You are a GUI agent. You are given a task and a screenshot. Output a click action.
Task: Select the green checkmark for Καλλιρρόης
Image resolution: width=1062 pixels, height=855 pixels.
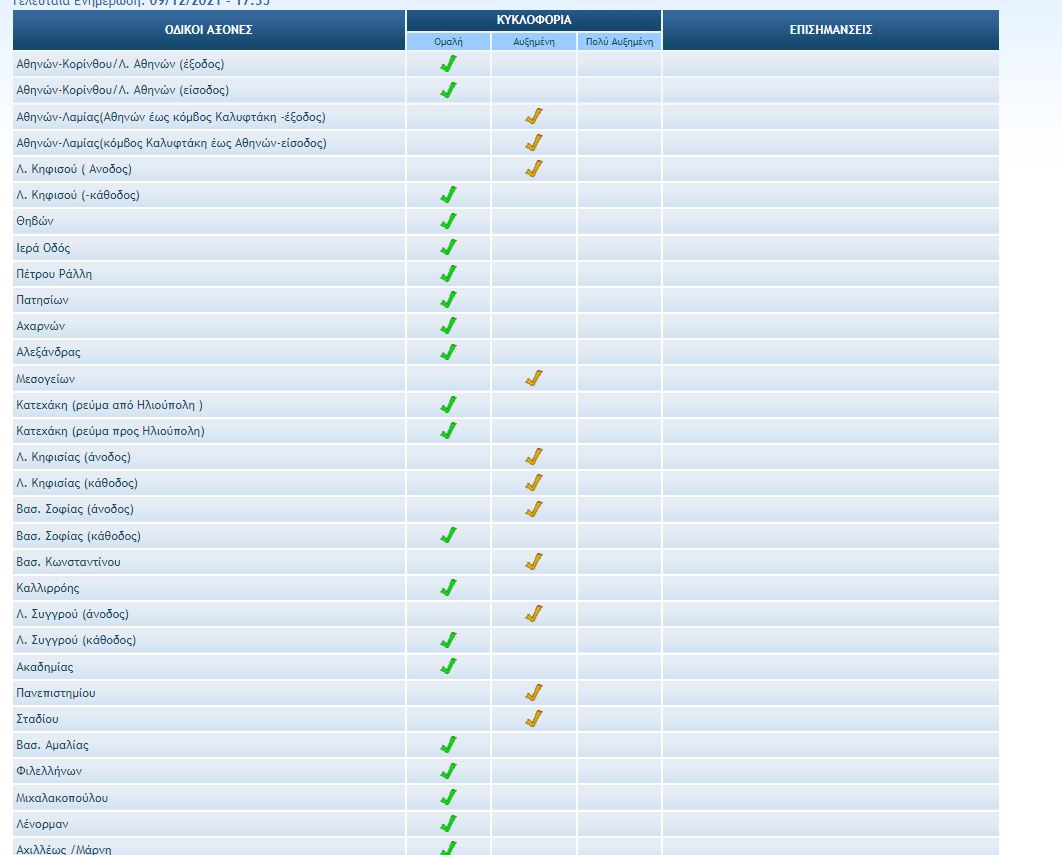point(448,587)
